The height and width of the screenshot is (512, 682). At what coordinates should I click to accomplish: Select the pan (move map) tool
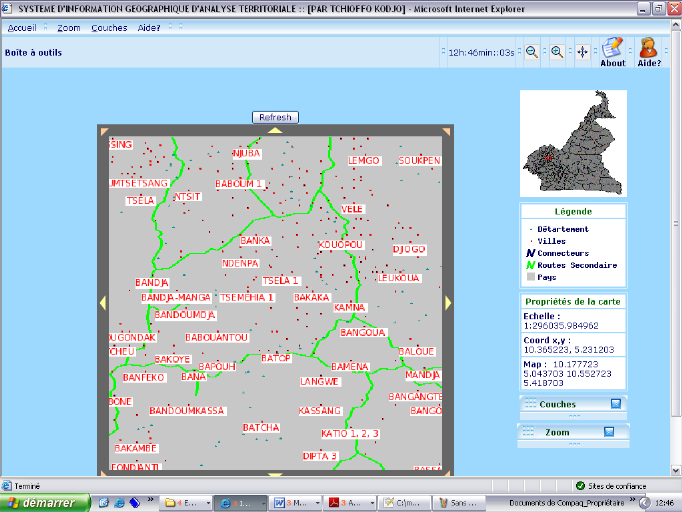(582, 51)
